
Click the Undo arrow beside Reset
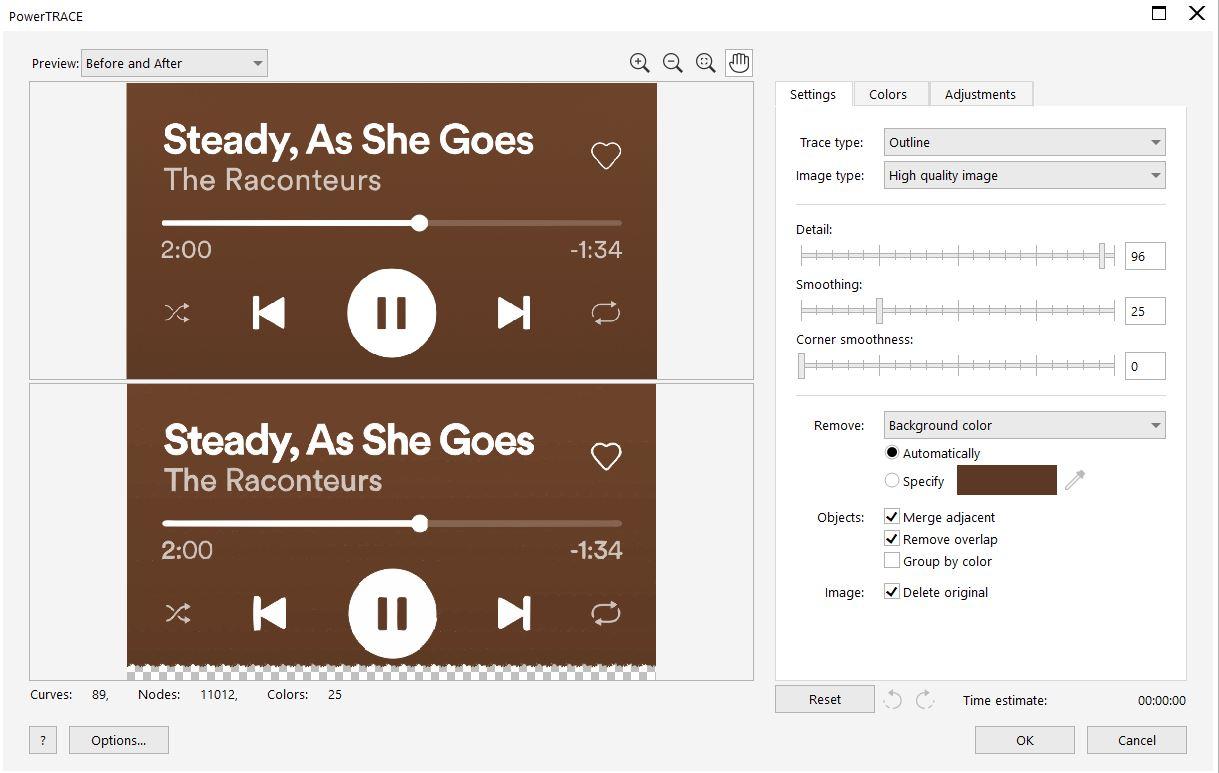point(893,700)
